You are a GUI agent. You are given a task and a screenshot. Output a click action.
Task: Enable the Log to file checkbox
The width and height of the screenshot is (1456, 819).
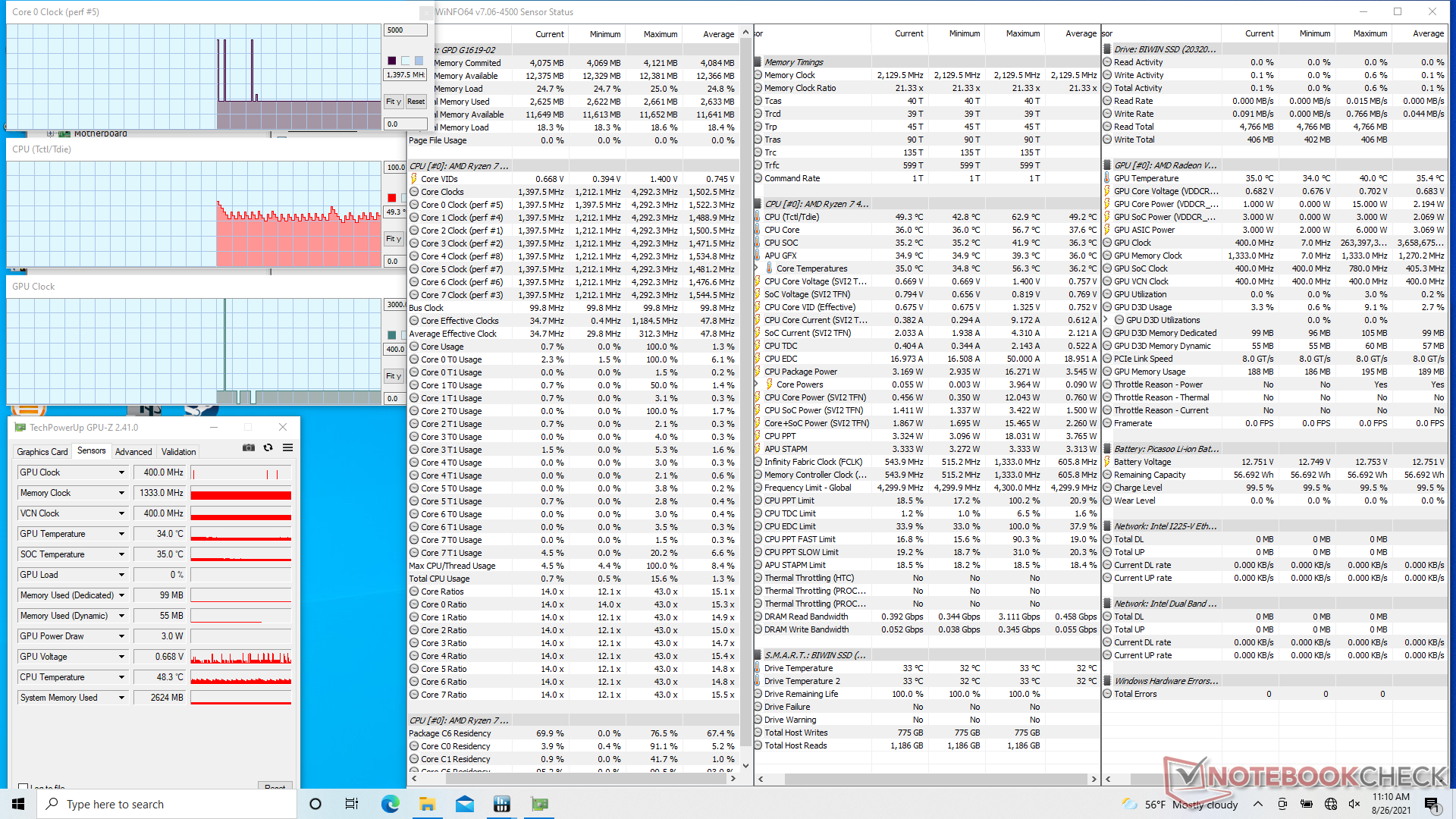click(24, 787)
